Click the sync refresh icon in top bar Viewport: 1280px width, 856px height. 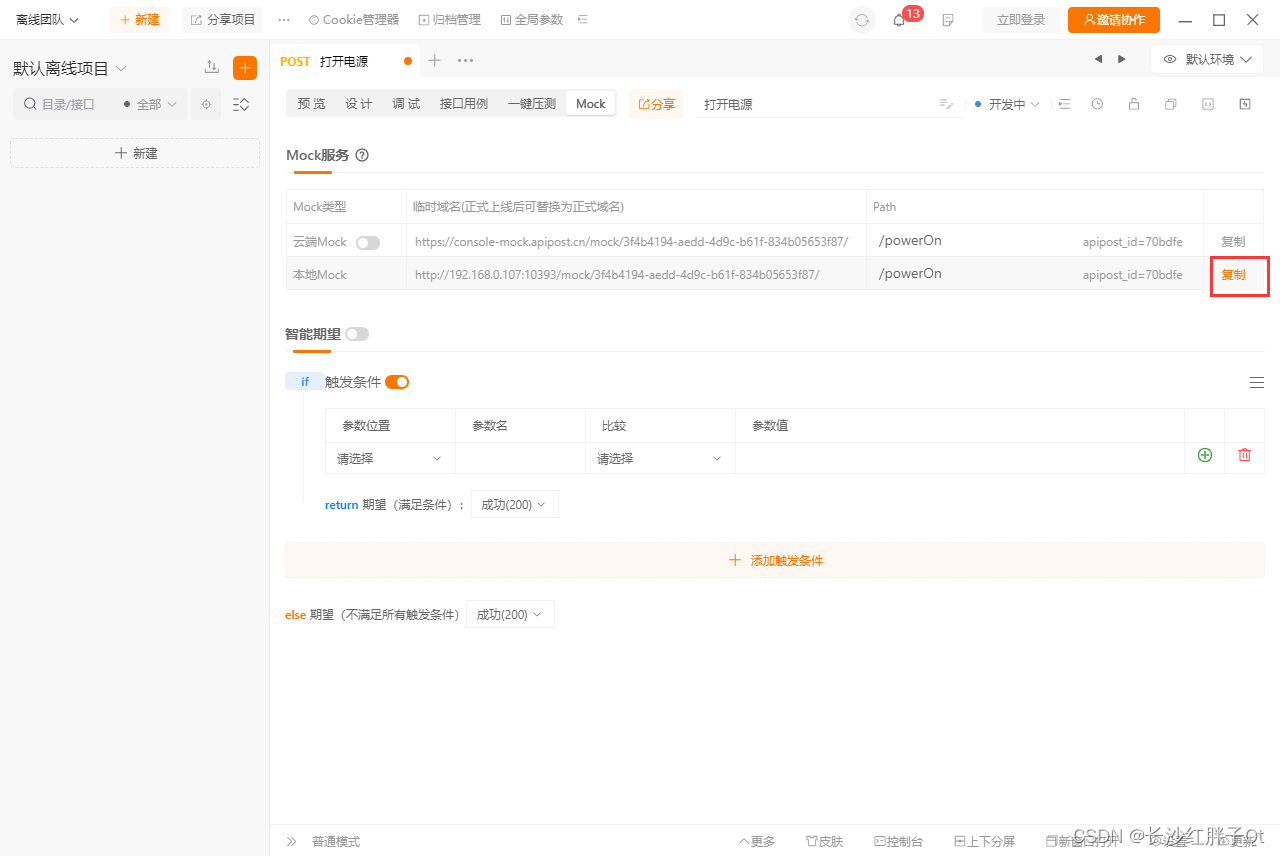[862, 20]
